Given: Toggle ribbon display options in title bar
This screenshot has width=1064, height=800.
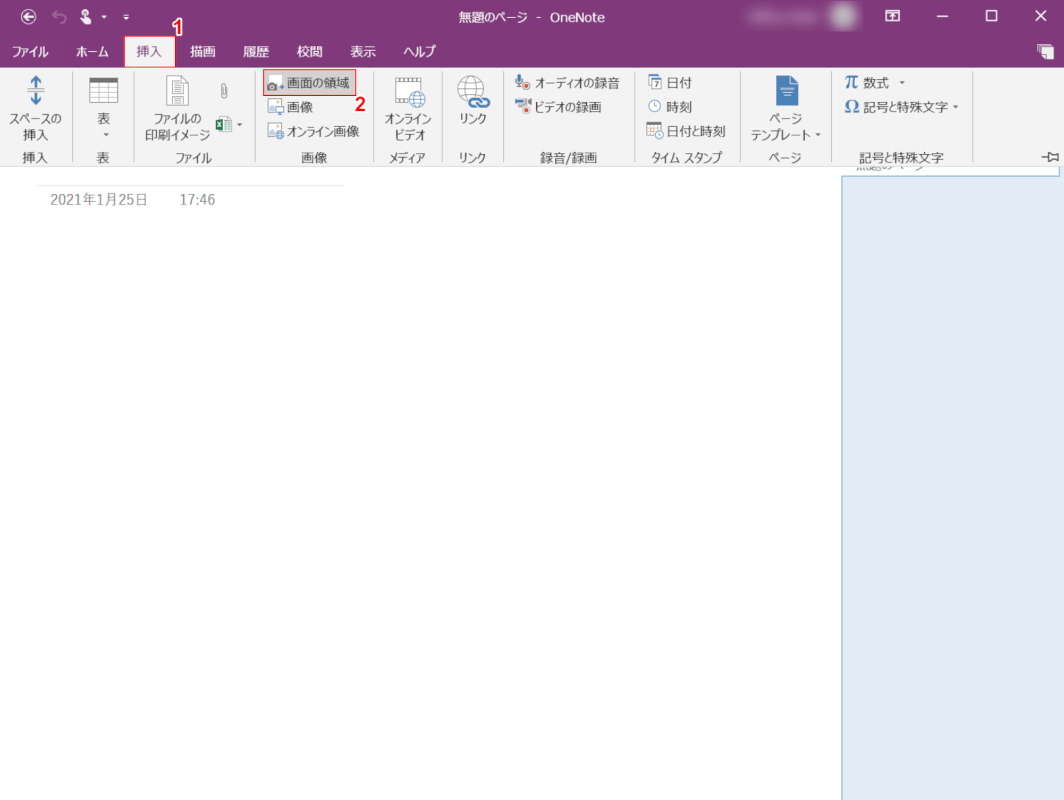Looking at the screenshot, I should coord(892,16).
